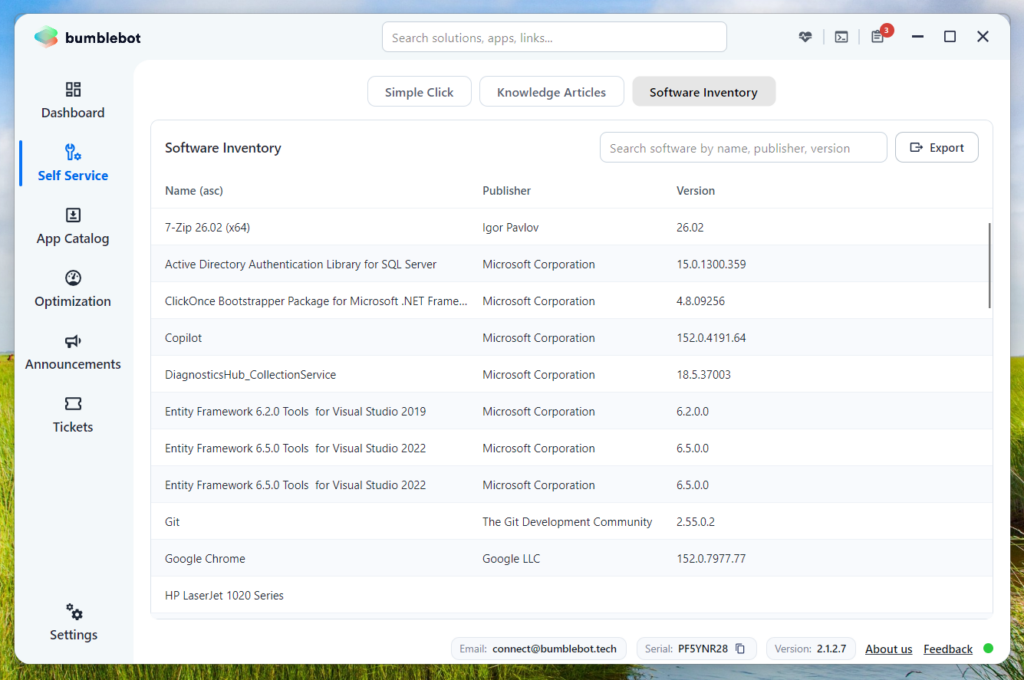Click the inventory list vertical scrollbar
This screenshot has height=680, width=1024.
(989, 265)
